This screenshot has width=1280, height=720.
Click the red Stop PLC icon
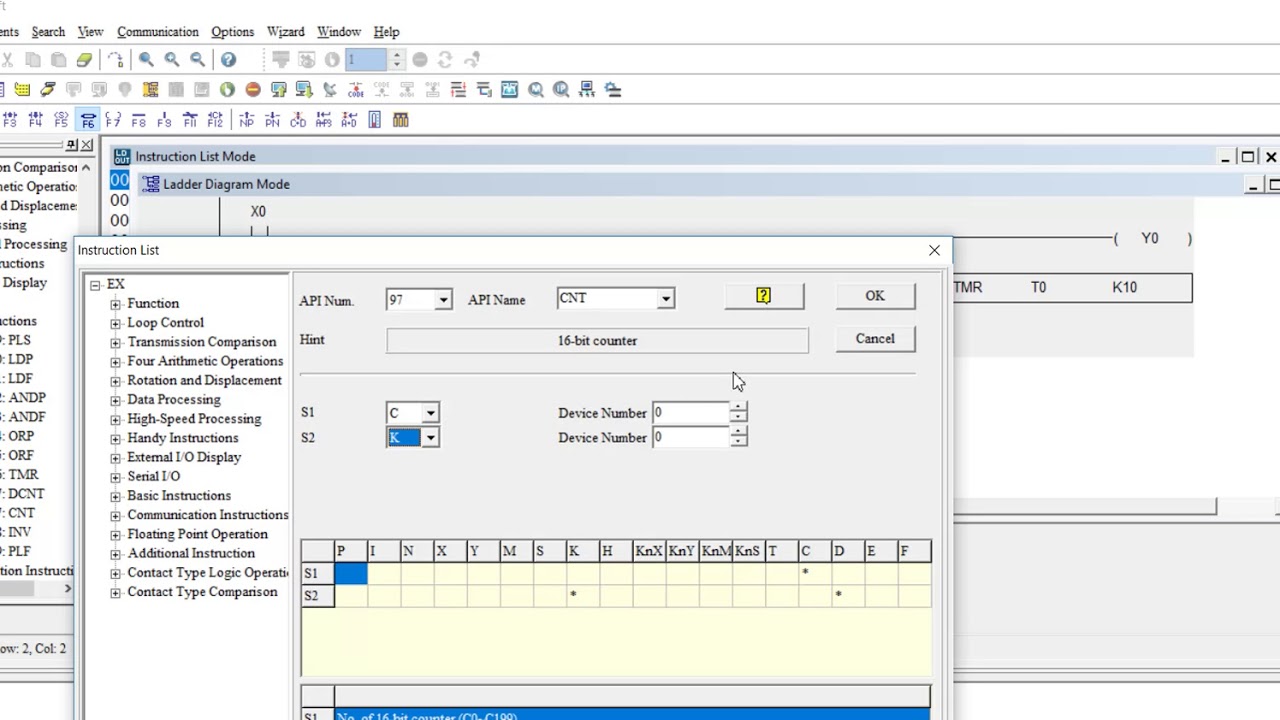253,90
